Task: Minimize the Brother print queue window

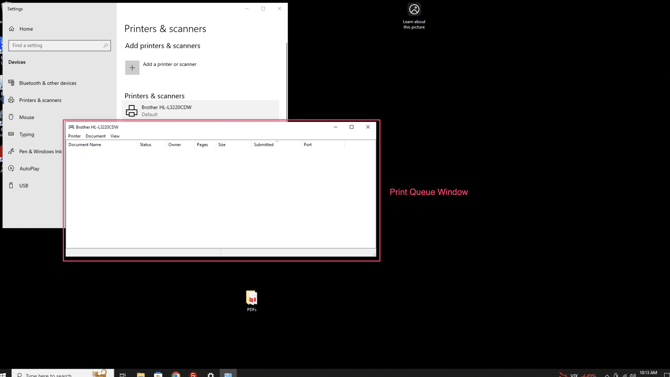Action: (335, 127)
